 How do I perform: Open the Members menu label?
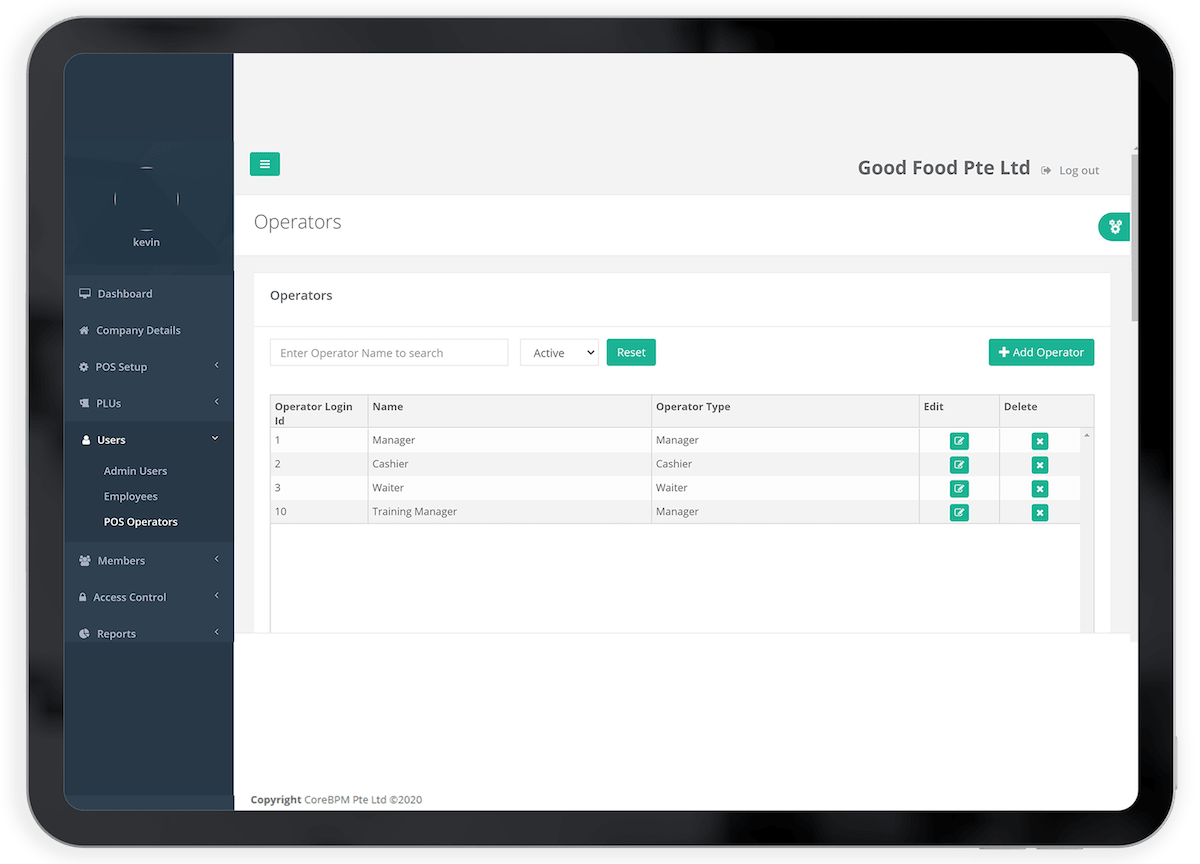[121, 561]
